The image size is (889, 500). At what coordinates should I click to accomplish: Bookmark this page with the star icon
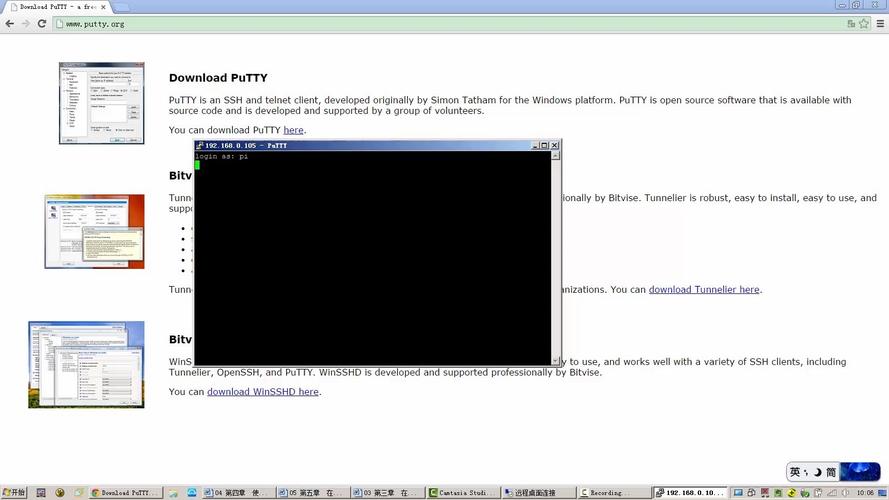(x=863, y=24)
